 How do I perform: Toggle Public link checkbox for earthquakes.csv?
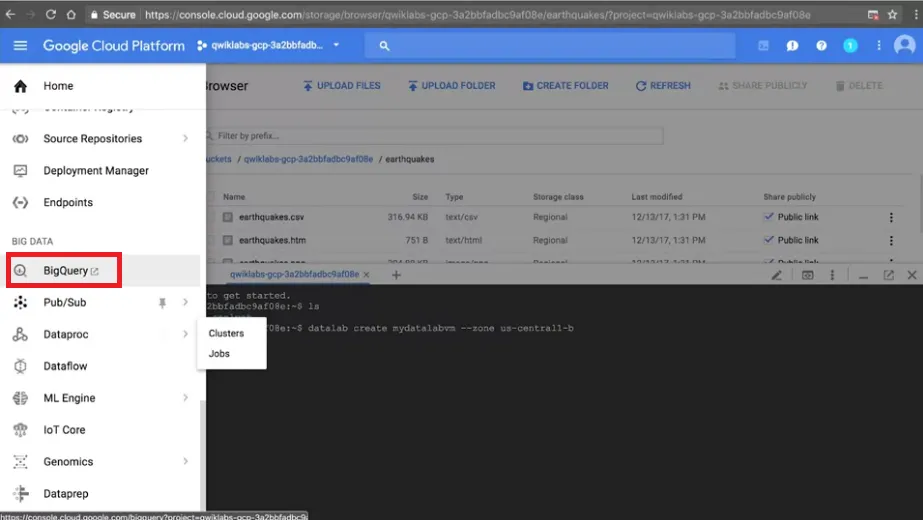(769, 217)
